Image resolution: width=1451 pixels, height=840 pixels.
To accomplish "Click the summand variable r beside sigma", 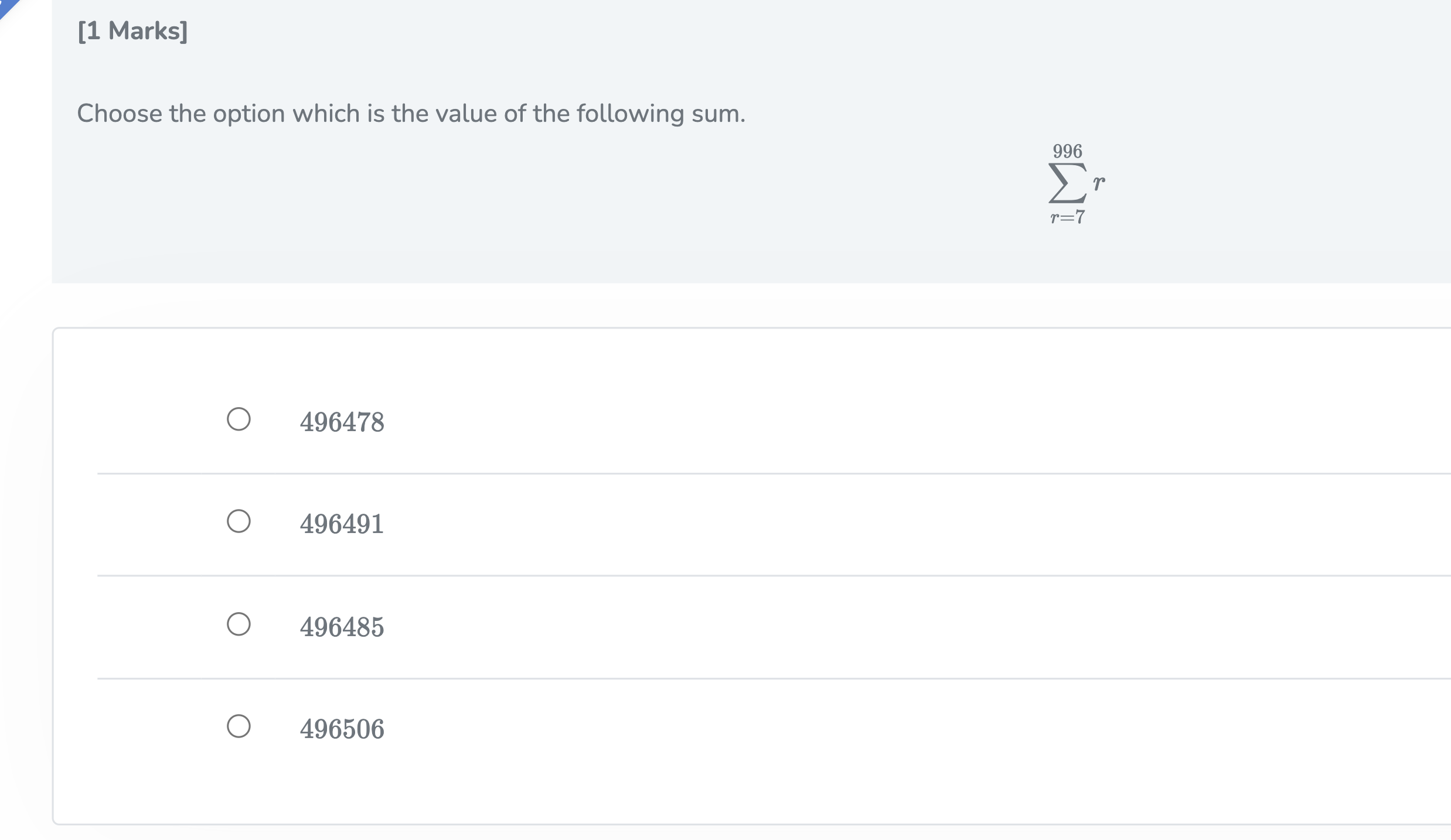I will pos(1099,183).
